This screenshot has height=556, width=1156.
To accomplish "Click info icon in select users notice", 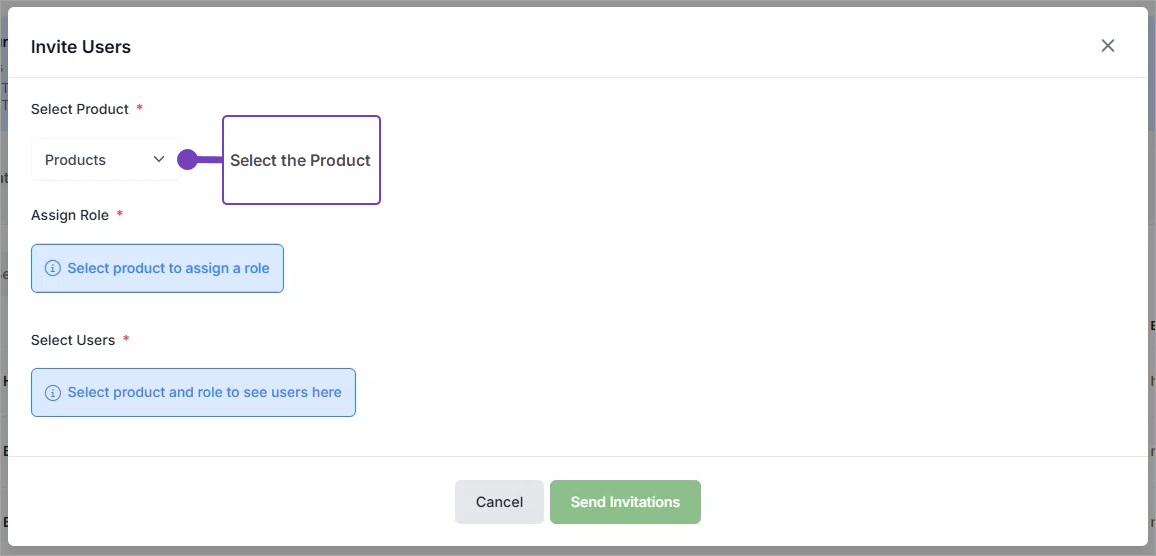I will click(53, 393).
